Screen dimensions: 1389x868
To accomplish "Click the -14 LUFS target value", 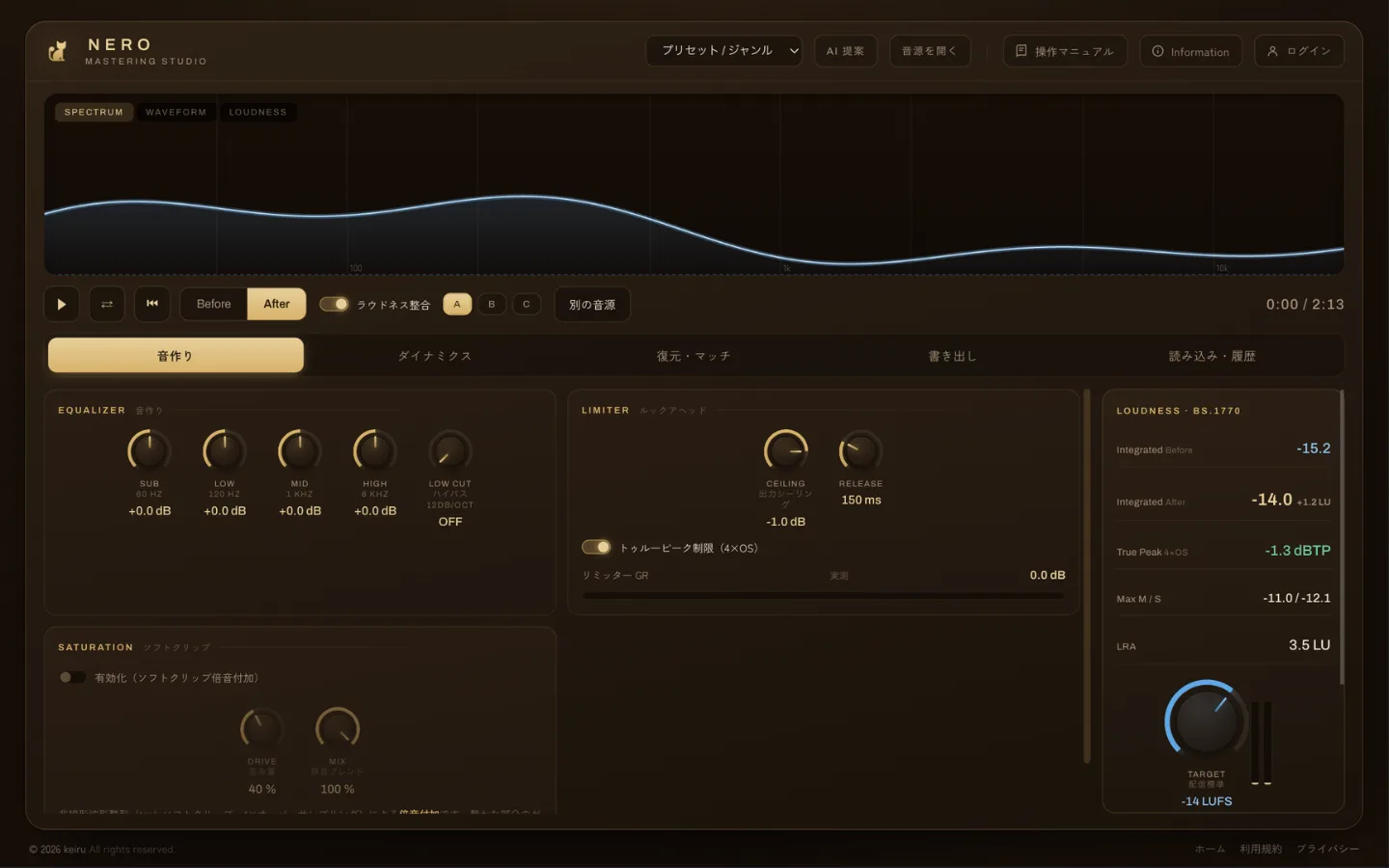I will pos(1207,801).
